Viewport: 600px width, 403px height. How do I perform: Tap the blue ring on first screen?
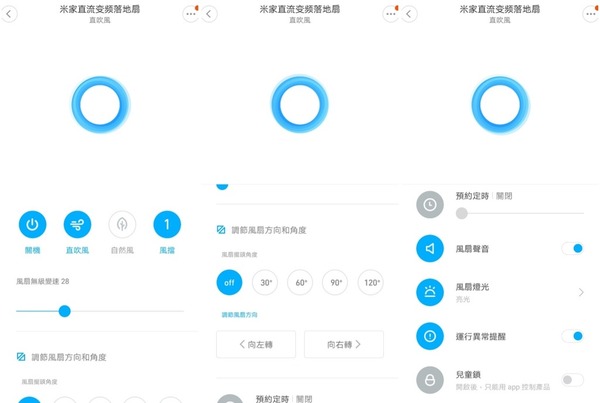tap(101, 105)
